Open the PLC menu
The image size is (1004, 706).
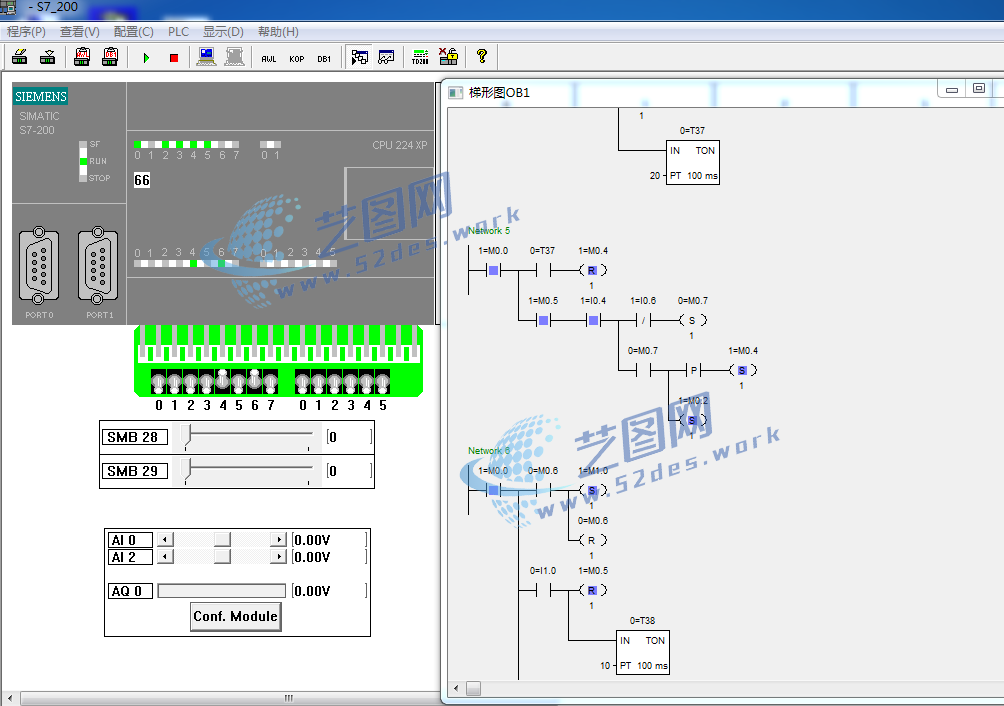coord(179,32)
